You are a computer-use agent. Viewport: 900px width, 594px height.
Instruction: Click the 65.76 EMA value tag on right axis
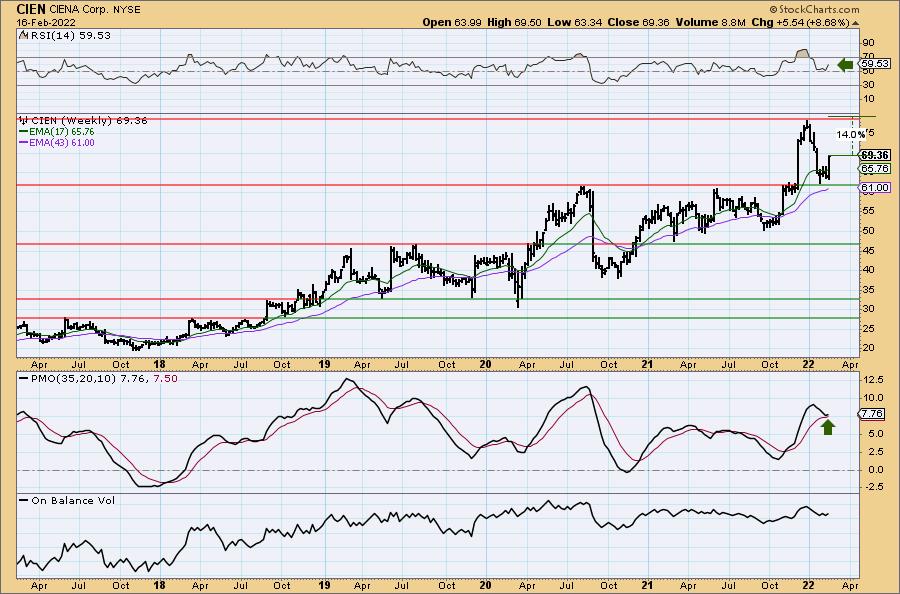click(x=875, y=169)
